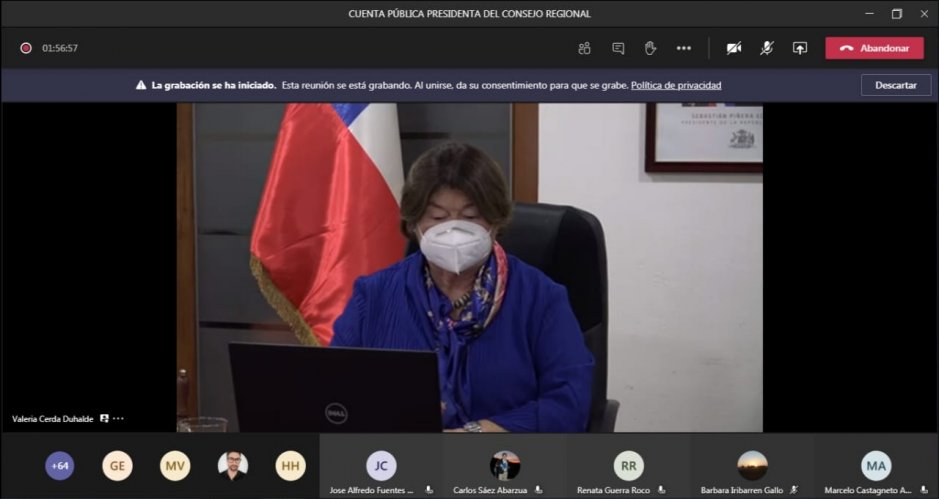
Task: Click the HH participant avatar
Action: pos(290,466)
